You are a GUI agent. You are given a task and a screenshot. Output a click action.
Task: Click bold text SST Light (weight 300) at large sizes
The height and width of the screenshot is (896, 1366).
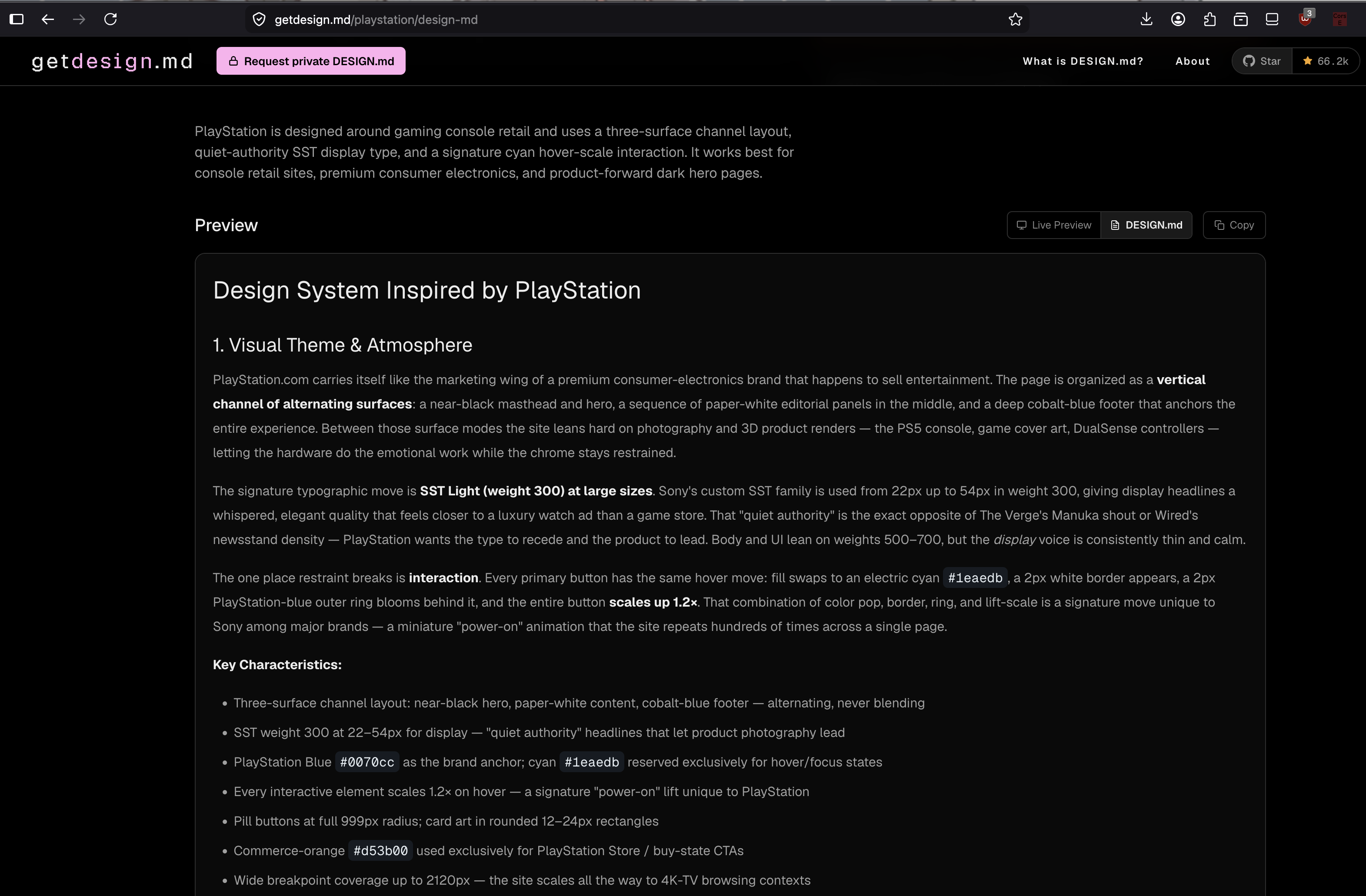click(536, 491)
